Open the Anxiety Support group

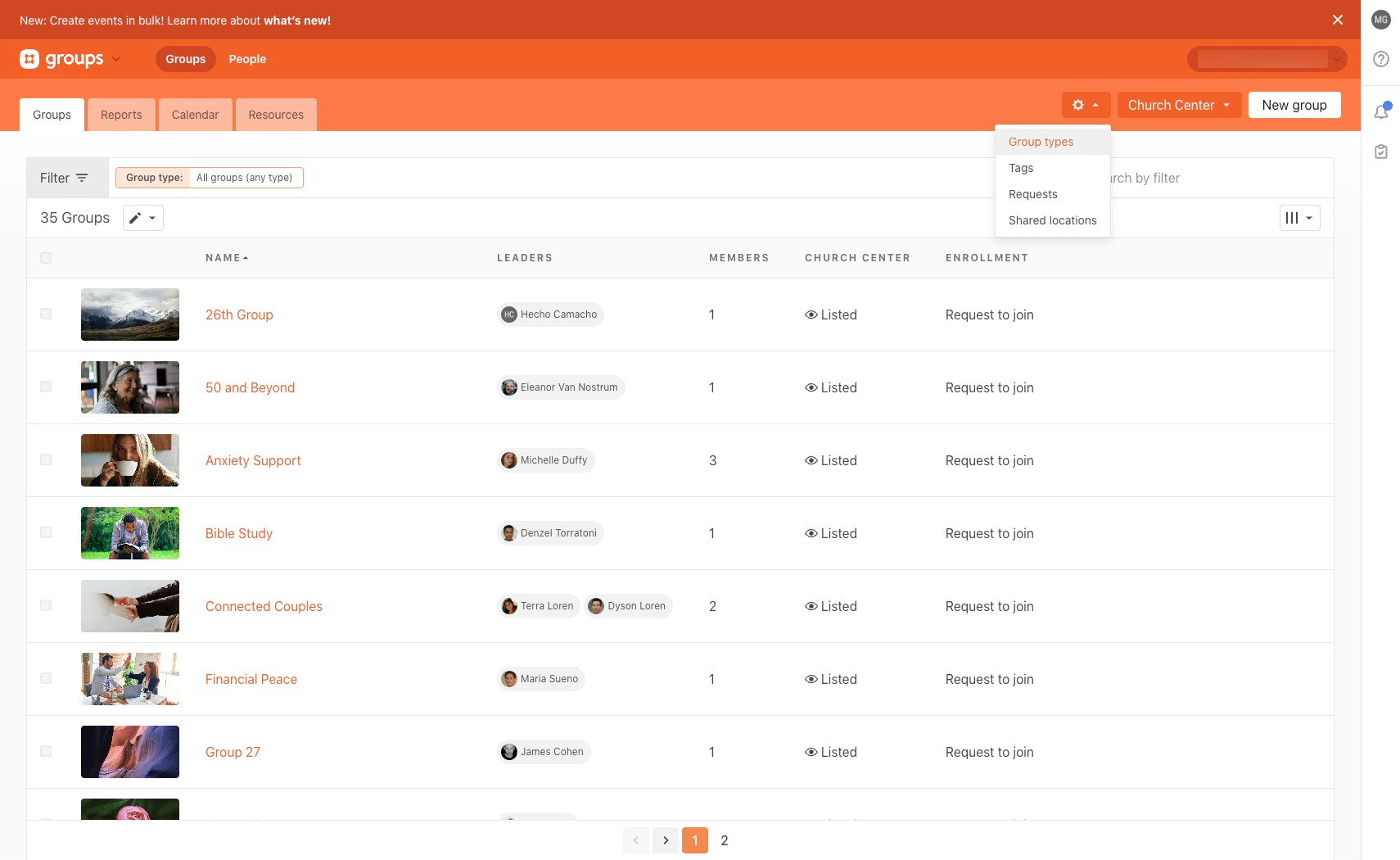point(253,460)
